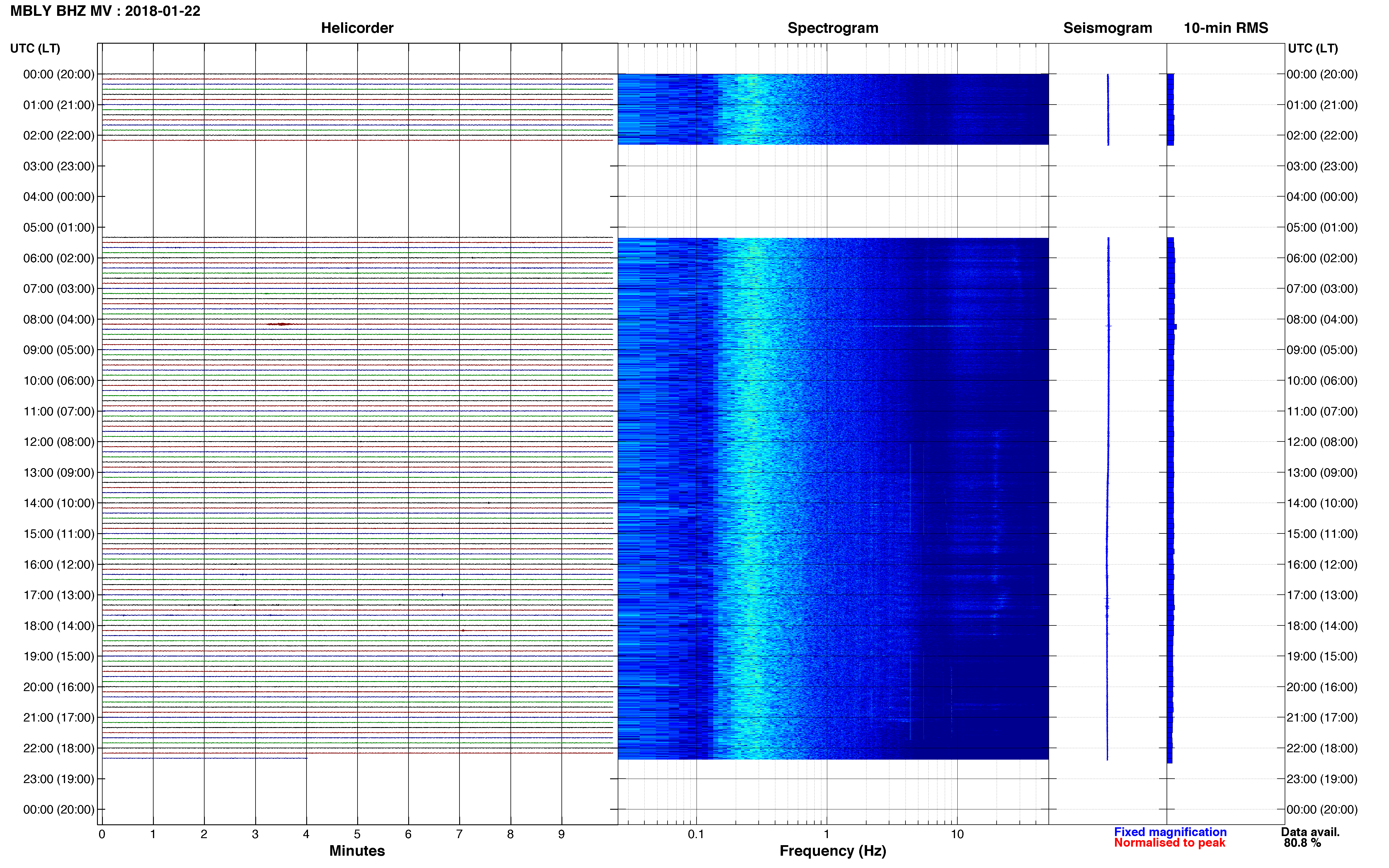Screen dimensions: 1389x868
Task: Click the '10-min RMS' panel heading
Action: (1226, 28)
